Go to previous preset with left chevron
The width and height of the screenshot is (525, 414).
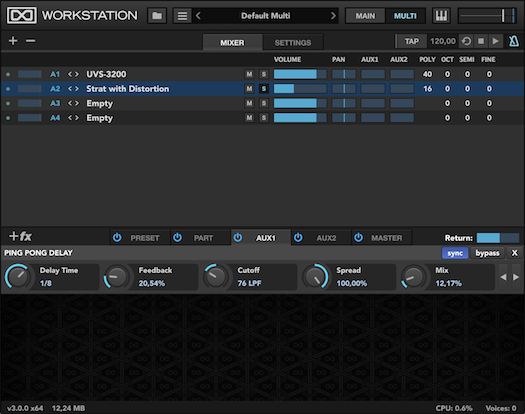pyautogui.click(x=198, y=16)
